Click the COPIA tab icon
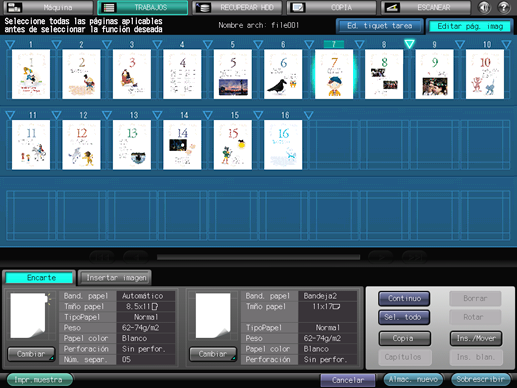This screenshot has height=388, width=517. 297,7
